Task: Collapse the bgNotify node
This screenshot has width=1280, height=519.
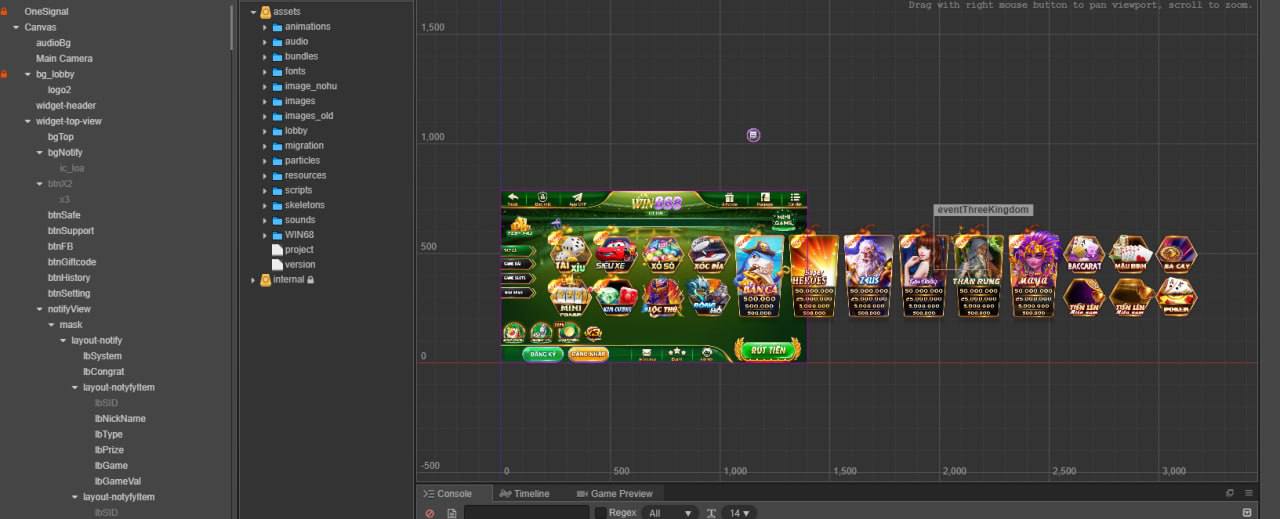Action: pyautogui.click(x=40, y=152)
